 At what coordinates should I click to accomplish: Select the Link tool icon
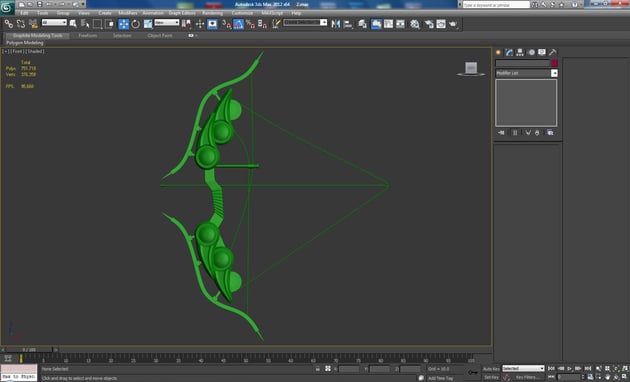pos(8,24)
